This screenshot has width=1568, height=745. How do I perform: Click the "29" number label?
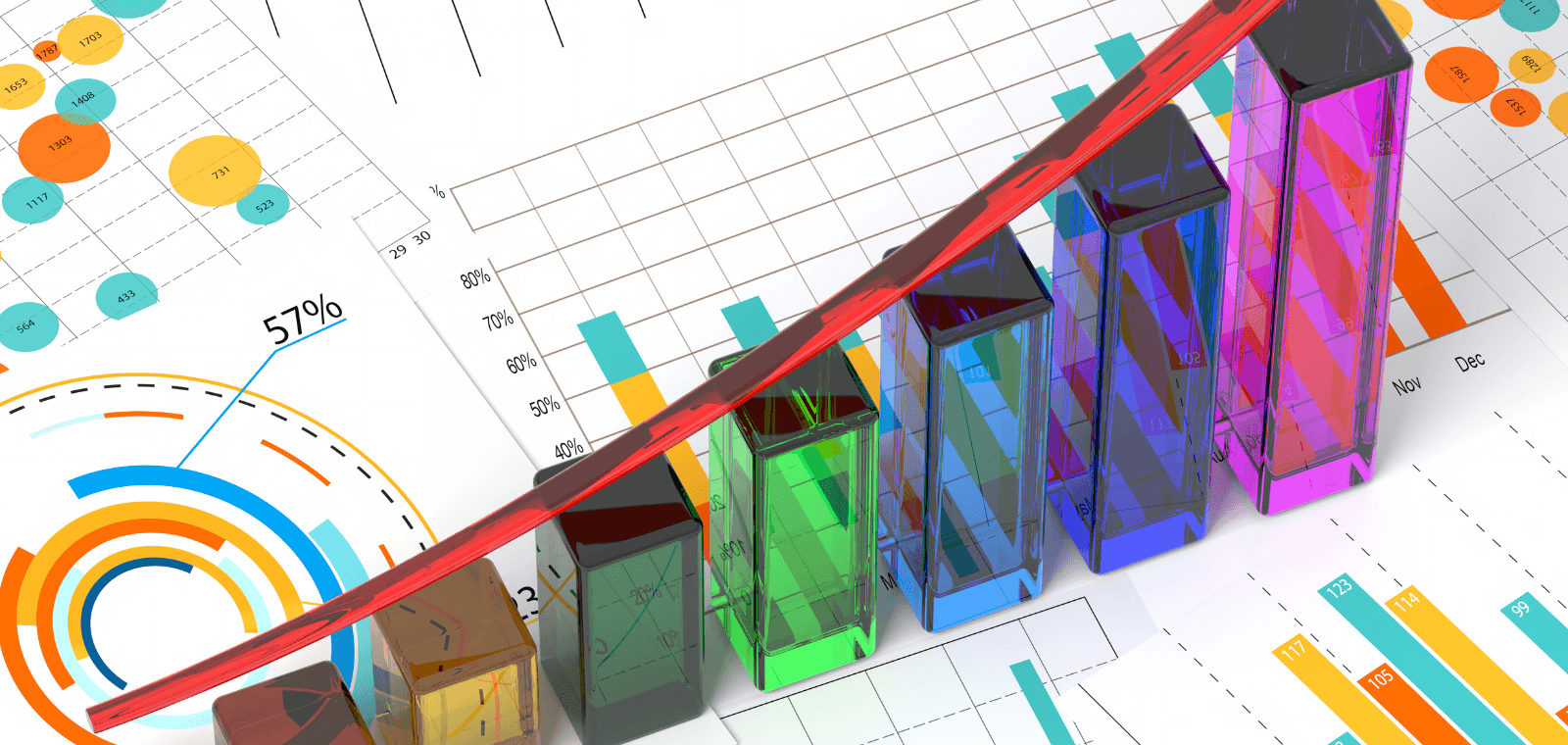pyautogui.click(x=398, y=252)
